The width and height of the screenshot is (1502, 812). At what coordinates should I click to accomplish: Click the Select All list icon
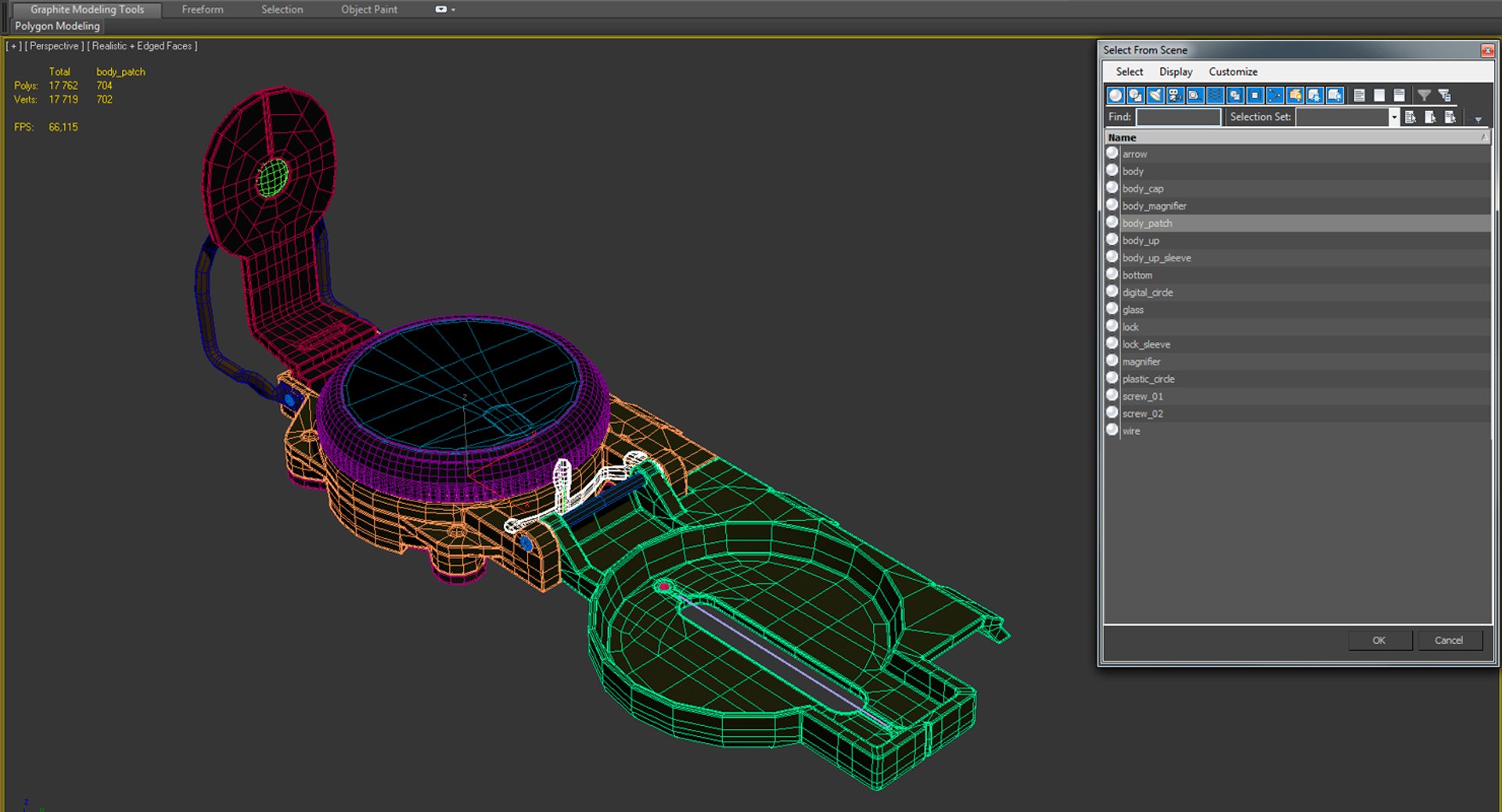1360,95
